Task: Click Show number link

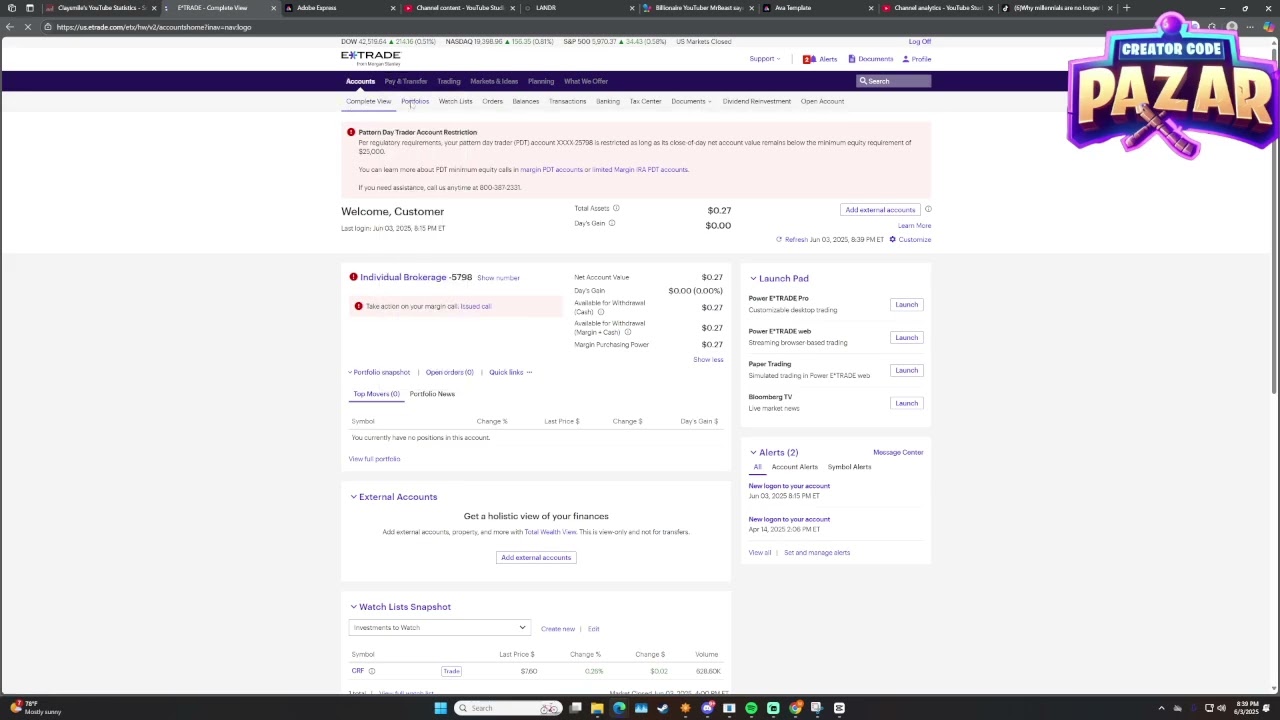Action: [x=498, y=278]
